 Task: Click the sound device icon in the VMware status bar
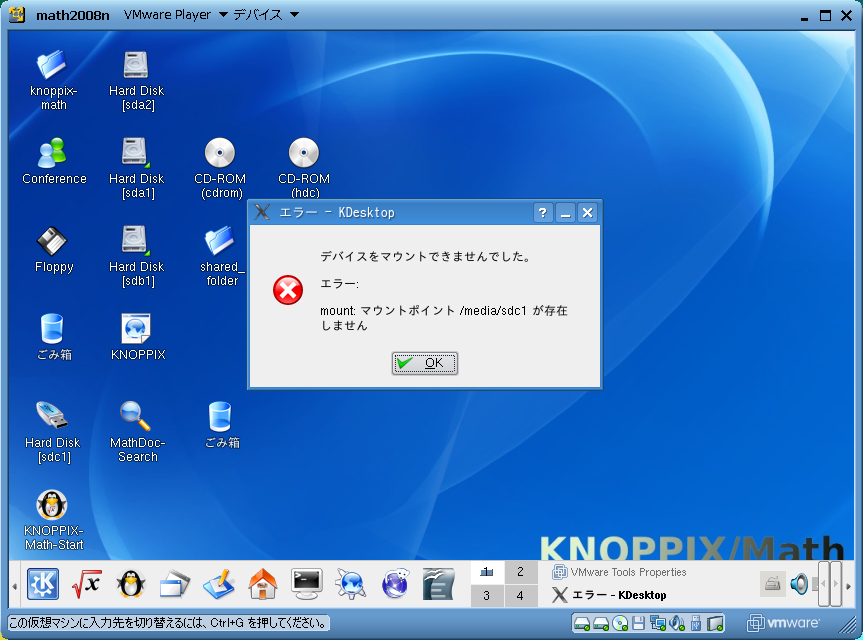[x=677, y=623]
